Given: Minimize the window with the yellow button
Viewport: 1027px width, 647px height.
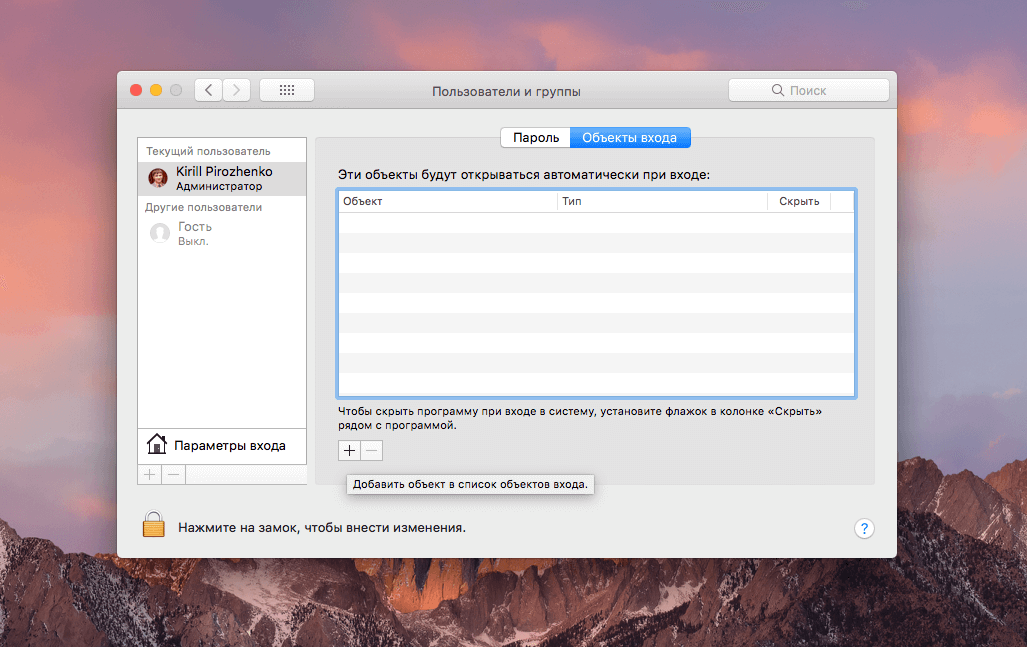Looking at the screenshot, I should point(156,90).
